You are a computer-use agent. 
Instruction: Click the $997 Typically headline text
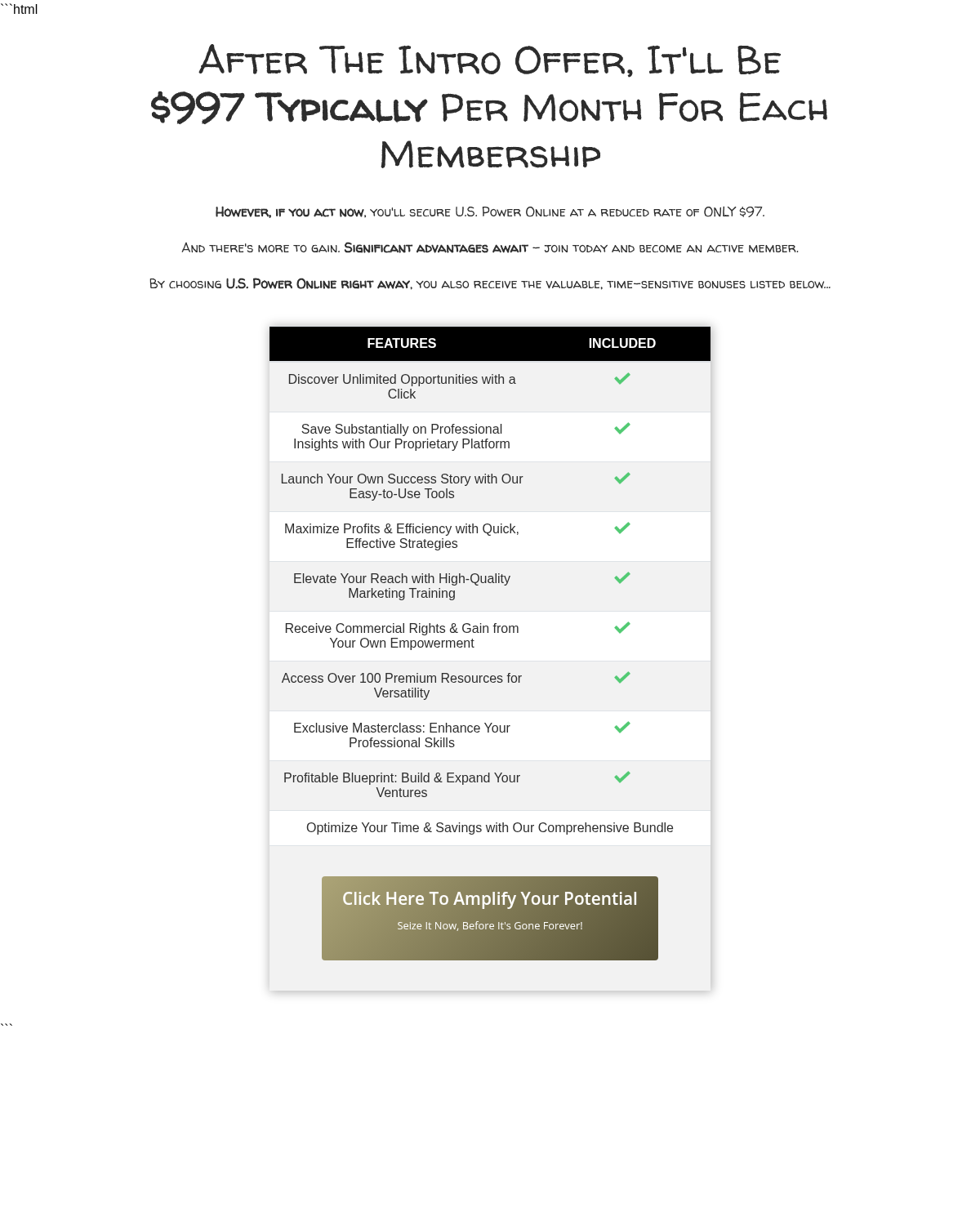(x=289, y=109)
